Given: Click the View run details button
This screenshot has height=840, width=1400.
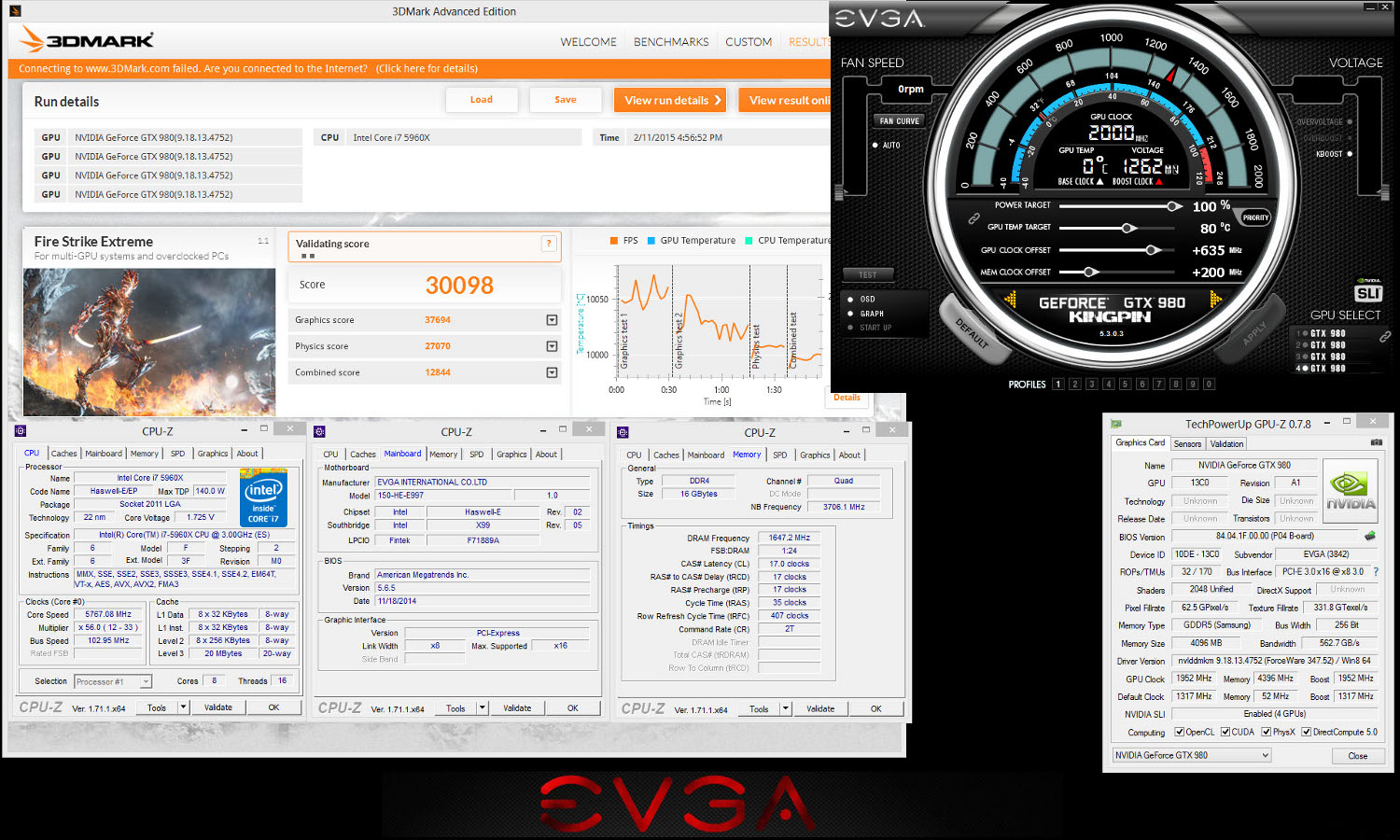Looking at the screenshot, I should (670, 100).
